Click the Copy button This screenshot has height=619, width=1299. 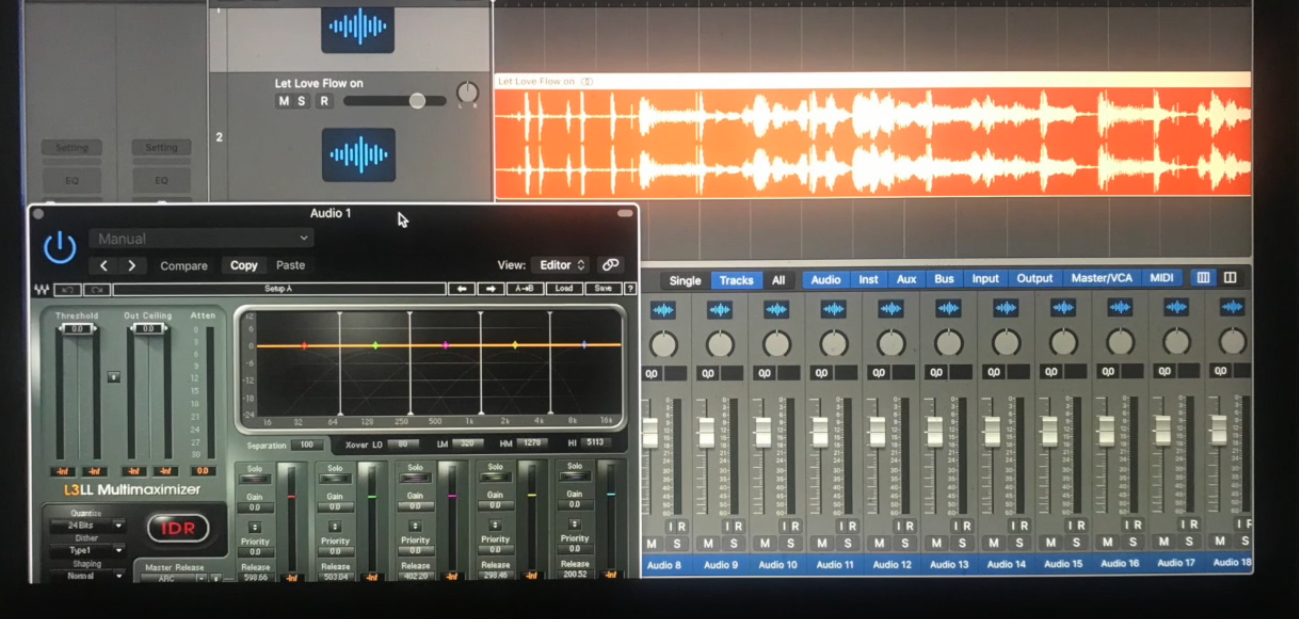coord(244,265)
